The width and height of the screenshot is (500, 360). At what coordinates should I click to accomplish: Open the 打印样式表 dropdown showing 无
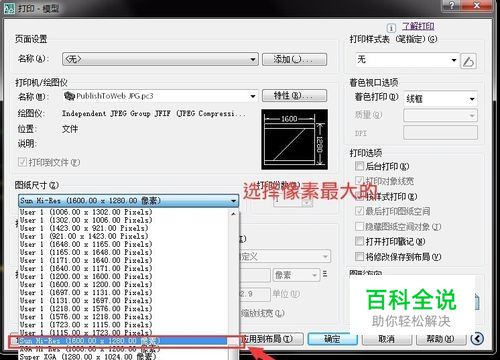click(x=407, y=60)
